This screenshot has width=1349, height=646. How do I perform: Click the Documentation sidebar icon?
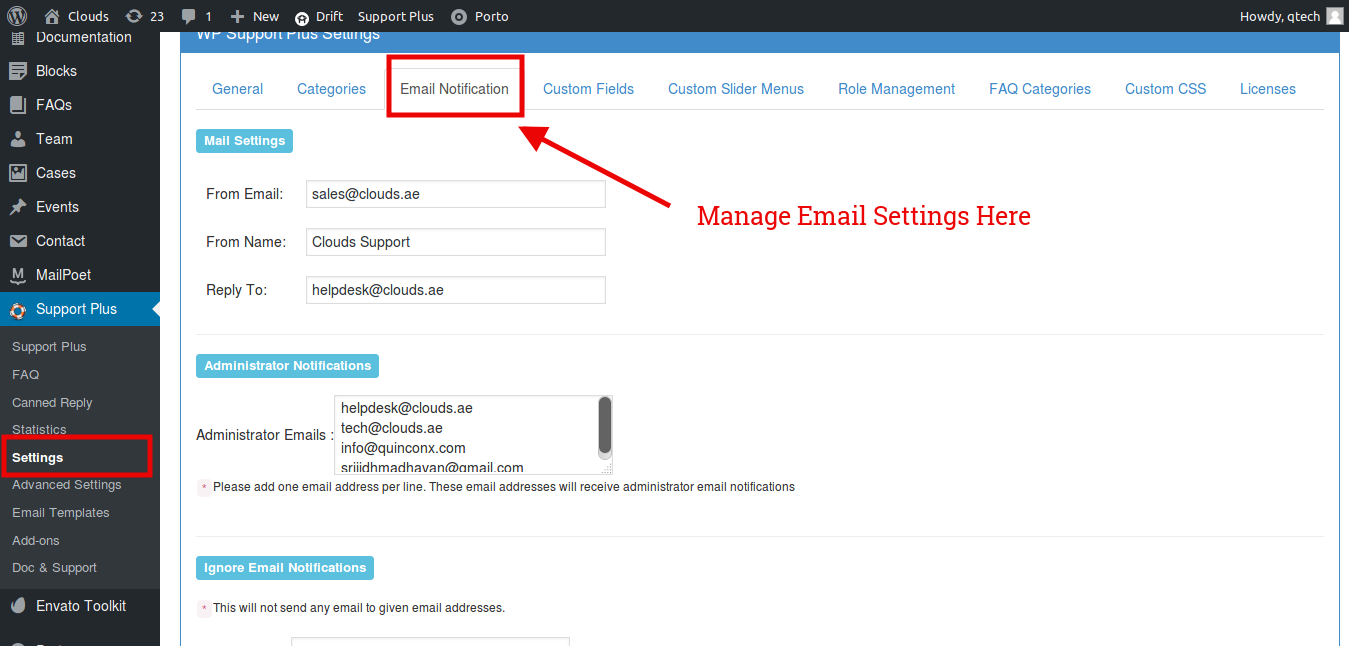pyautogui.click(x=18, y=38)
